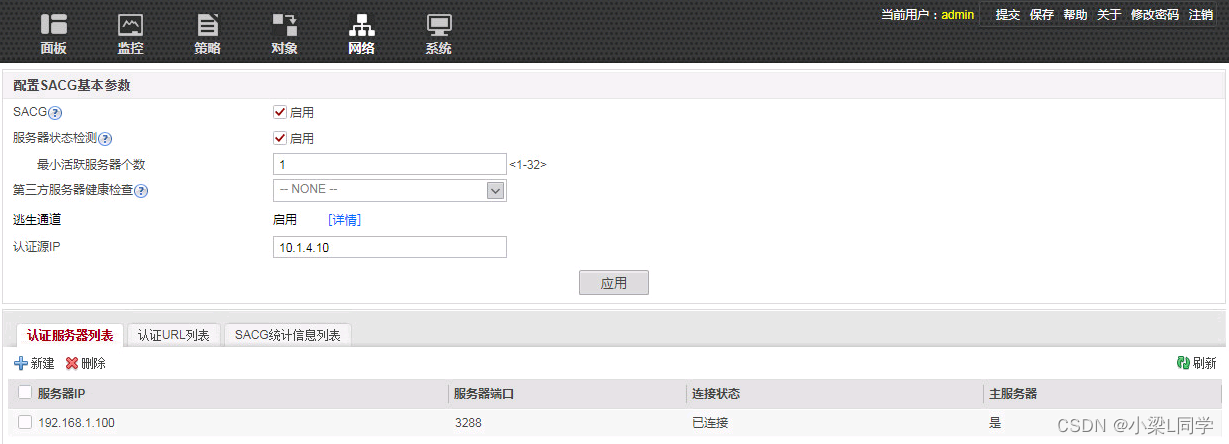Select the 192.168.1.100 row checkbox
Viewport: 1229px width, 444px height.
click(25, 422)
